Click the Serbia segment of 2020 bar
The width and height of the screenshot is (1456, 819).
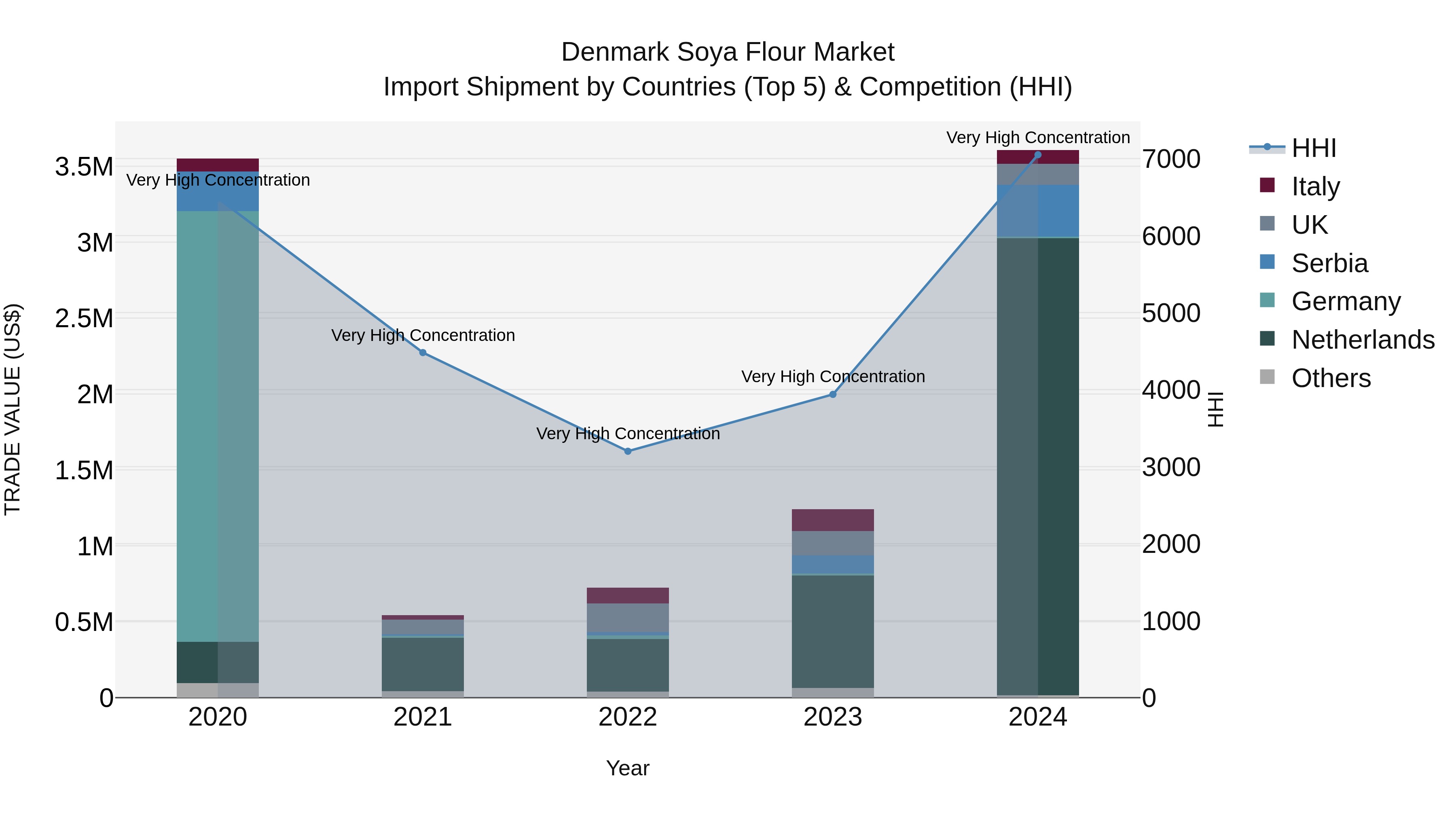pyautogui.click(x=218, y=192)
